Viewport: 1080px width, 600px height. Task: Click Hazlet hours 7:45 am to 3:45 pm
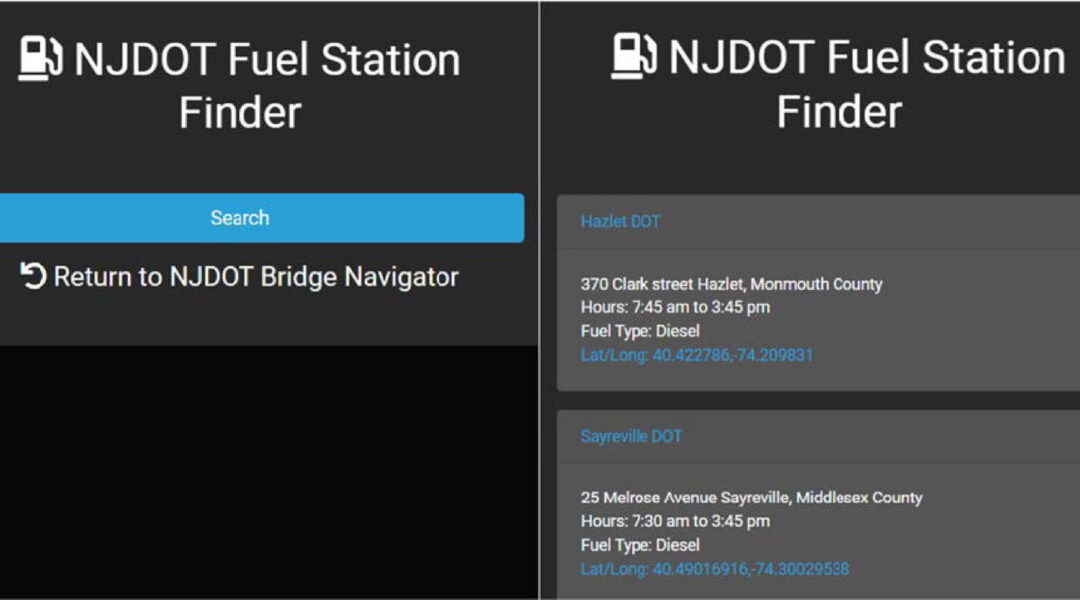[675, 307]
